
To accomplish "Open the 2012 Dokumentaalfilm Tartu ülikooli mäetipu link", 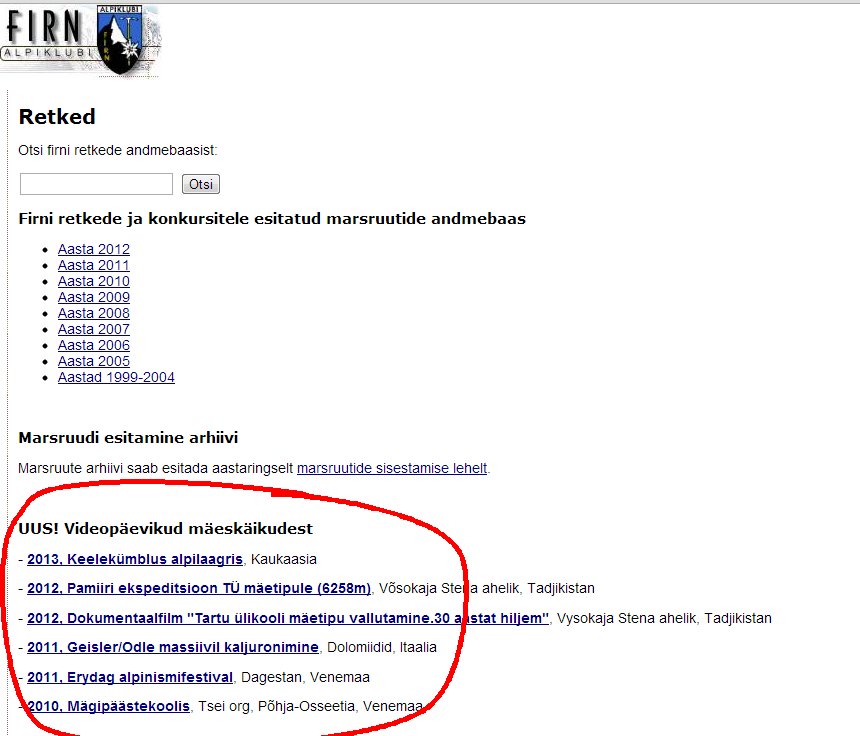I will (288, 618).
